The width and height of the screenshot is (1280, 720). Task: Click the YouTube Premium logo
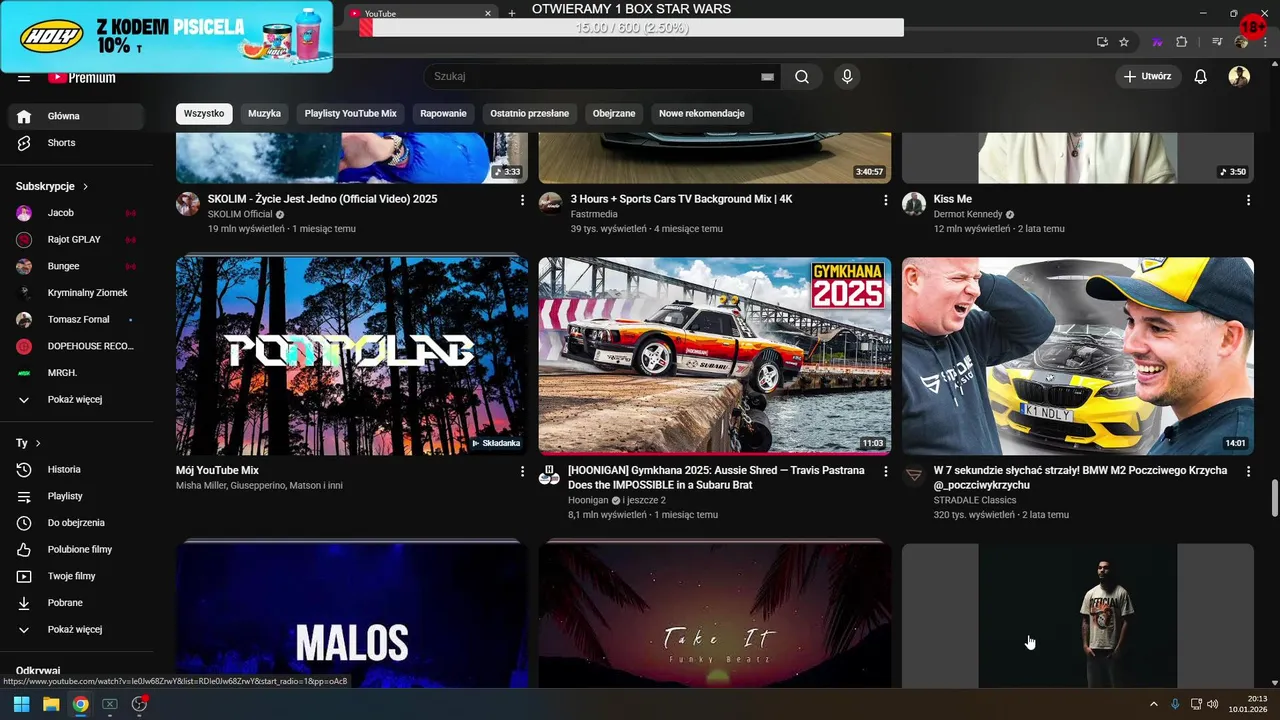pos(81,78)
